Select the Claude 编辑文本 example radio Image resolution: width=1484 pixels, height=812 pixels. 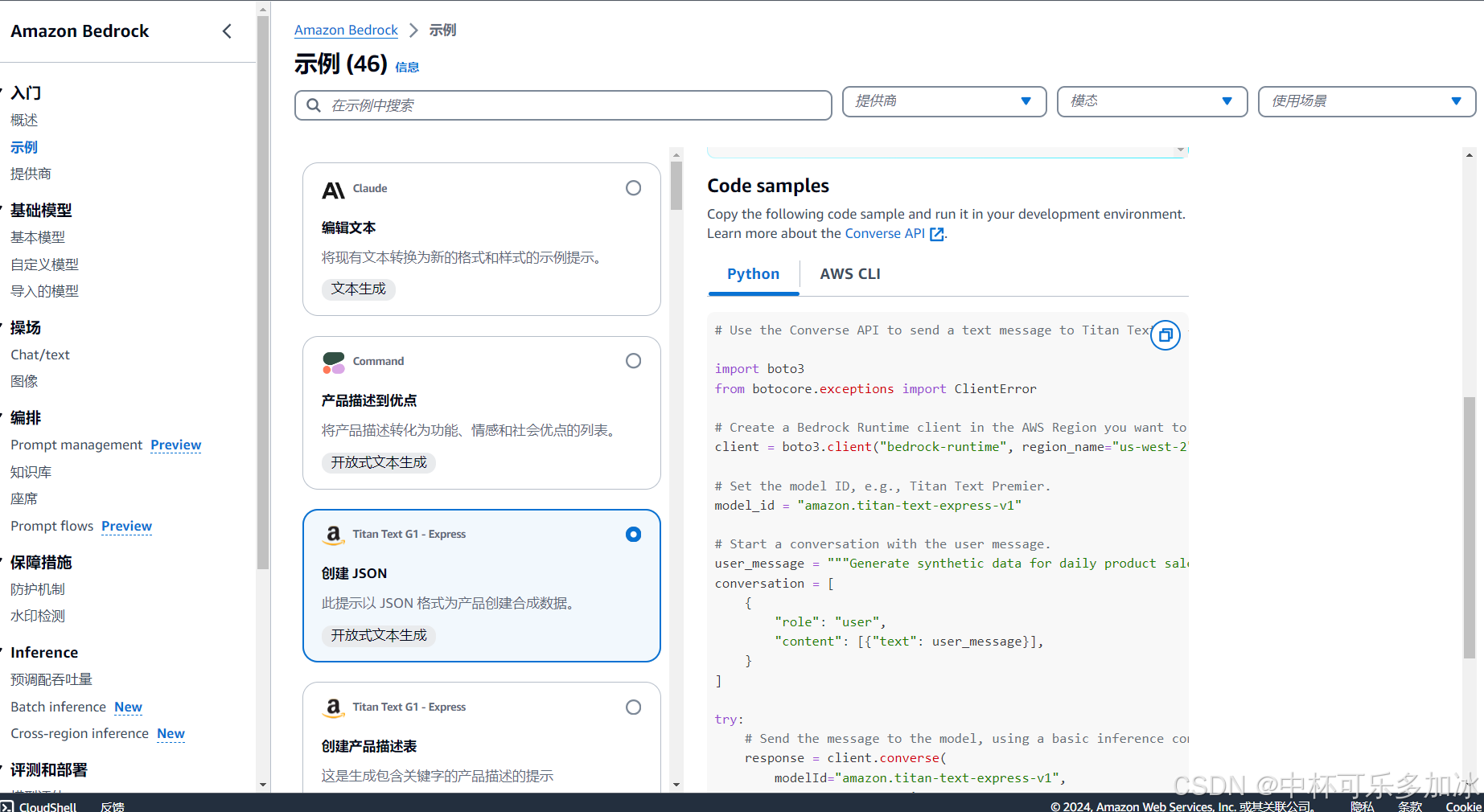click(633, 188)
